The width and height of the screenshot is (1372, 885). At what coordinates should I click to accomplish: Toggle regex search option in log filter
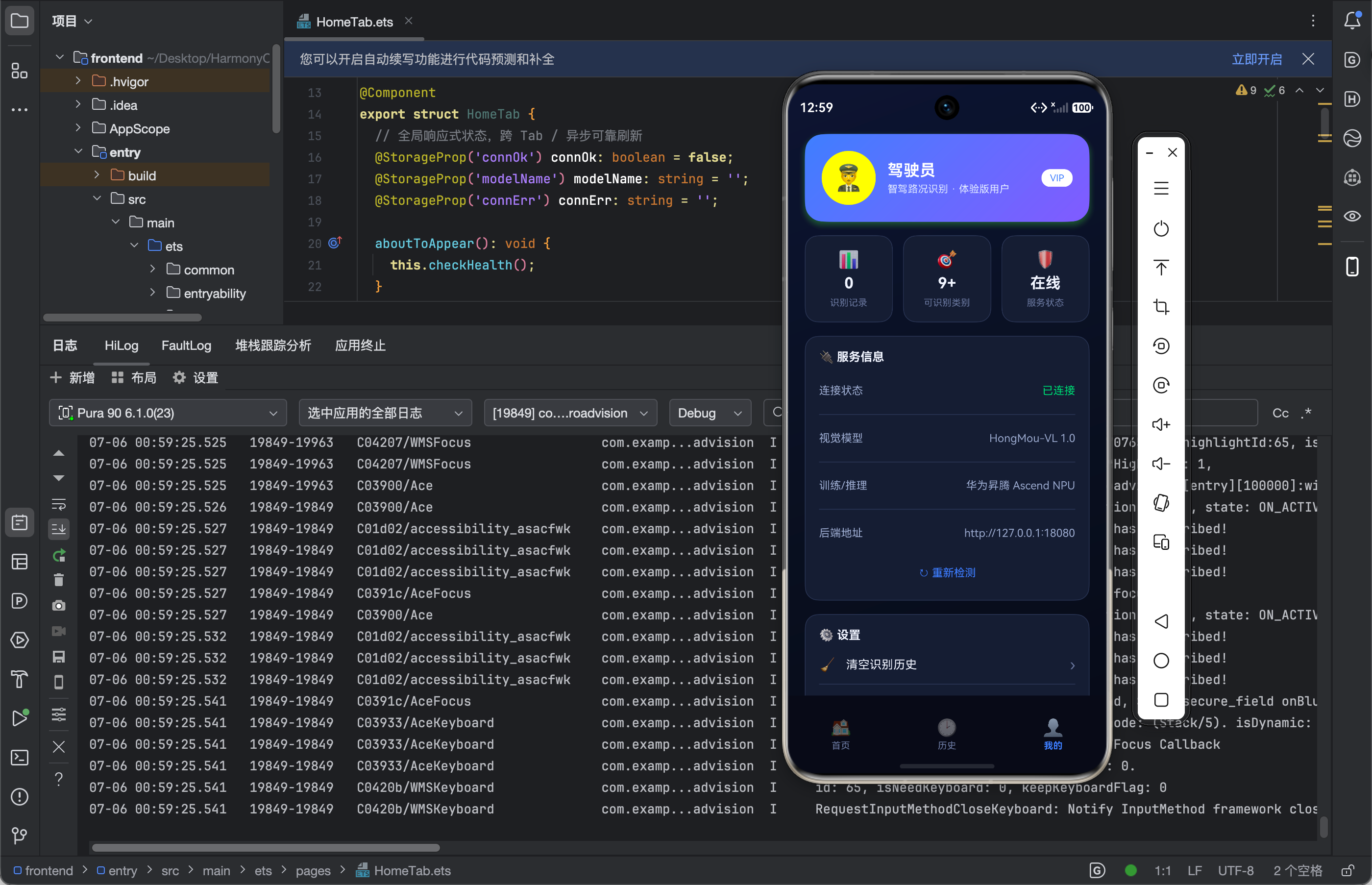coord(1306,413)
